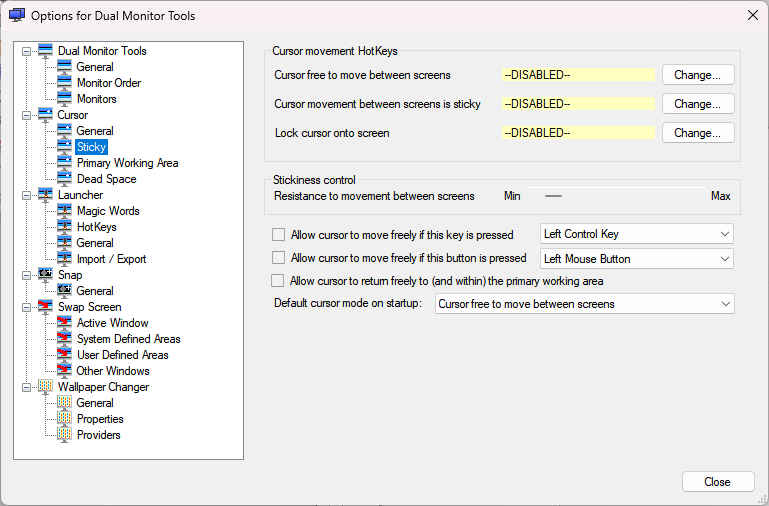Viewport: 769px width, 506px height.
Task: Click the Swap Screen category icon
Action: (x=45, y=307)
